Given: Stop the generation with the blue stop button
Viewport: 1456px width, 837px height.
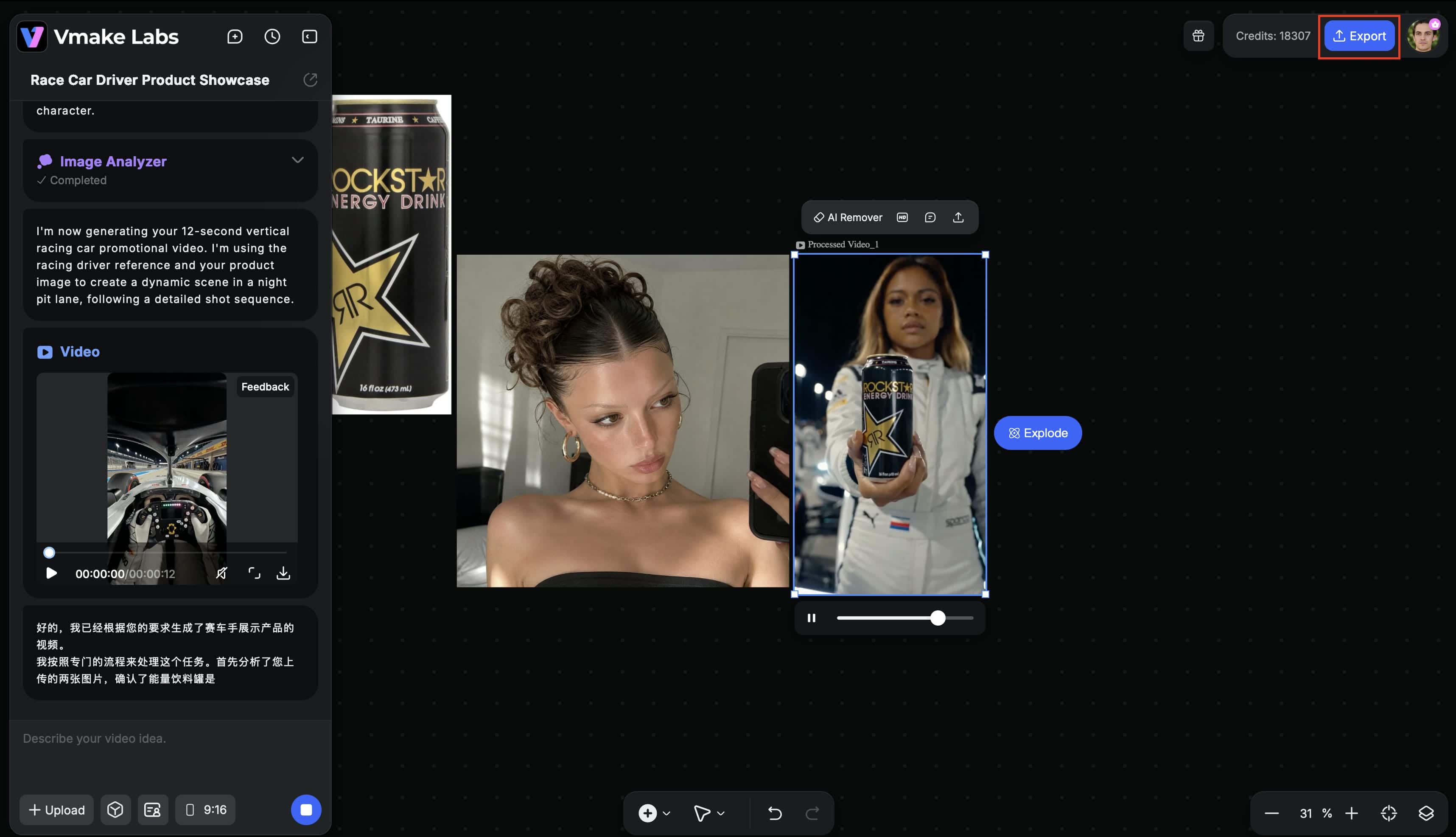Looking at the screenshot, I should coord(306,809).
